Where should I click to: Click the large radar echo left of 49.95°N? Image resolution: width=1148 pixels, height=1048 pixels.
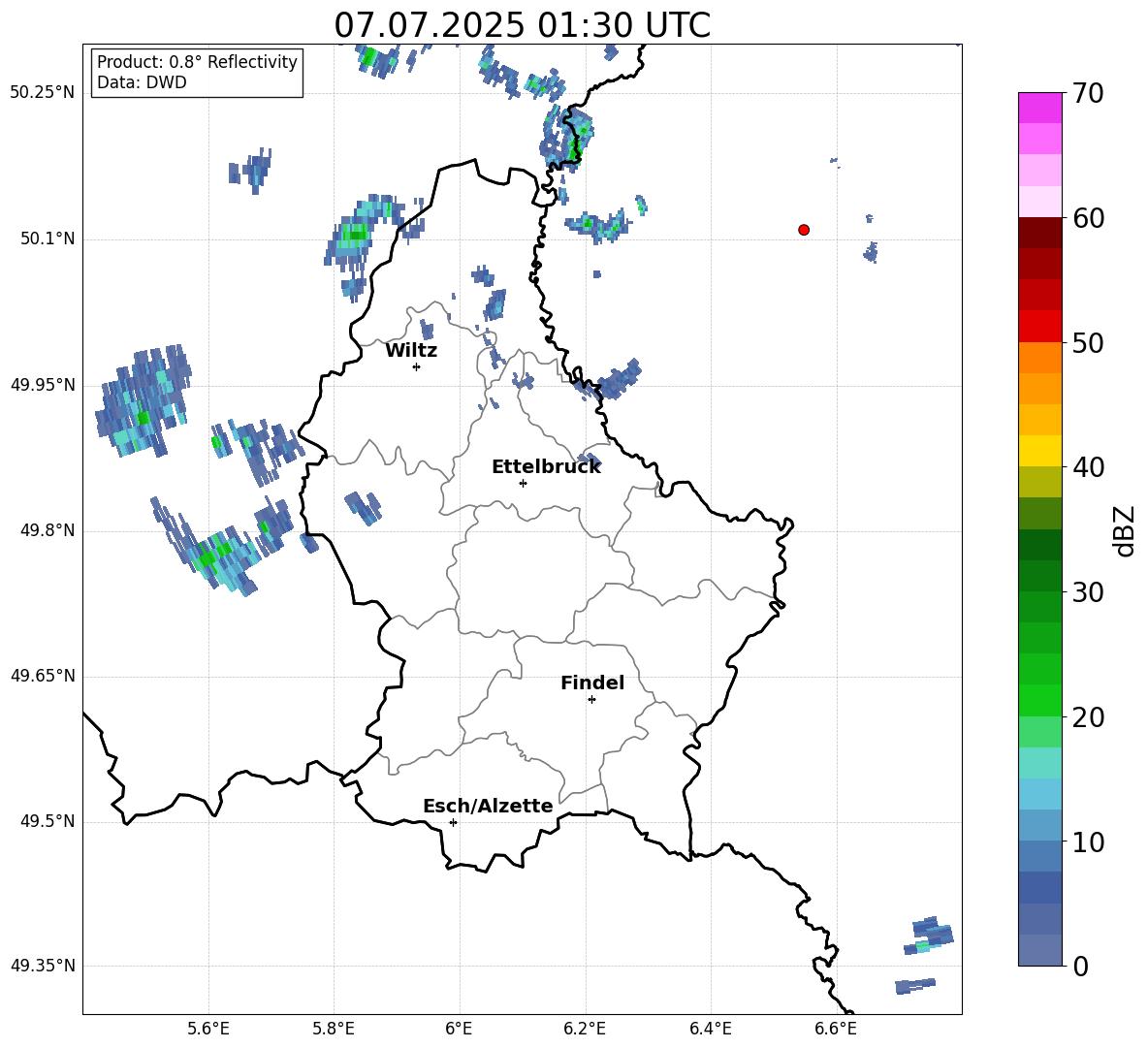coord(143,401)
